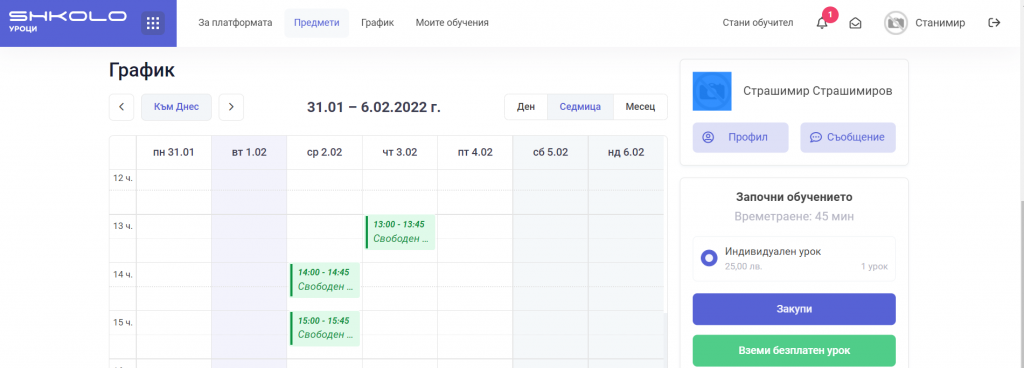Click the чт 3.02 column header
The width and height of the screenshot is (1024, 368).
(x=400, y=153)
